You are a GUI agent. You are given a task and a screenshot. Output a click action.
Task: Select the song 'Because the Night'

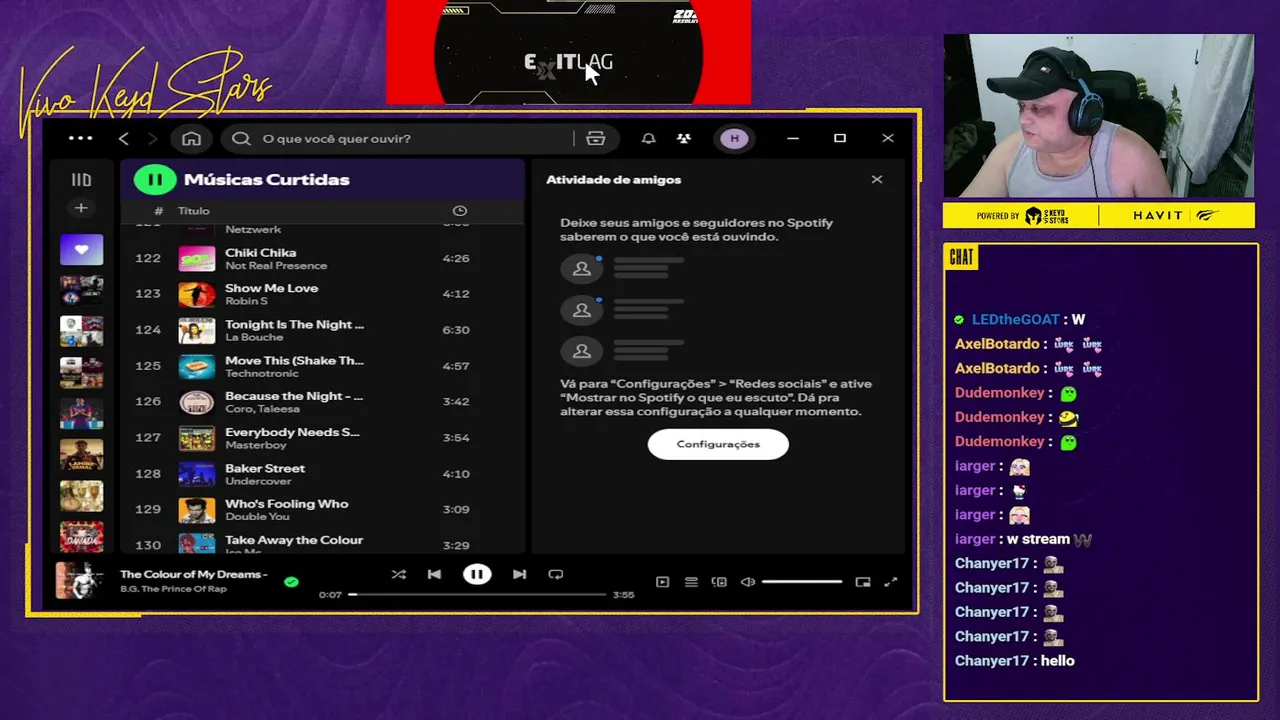pos(294,396)
